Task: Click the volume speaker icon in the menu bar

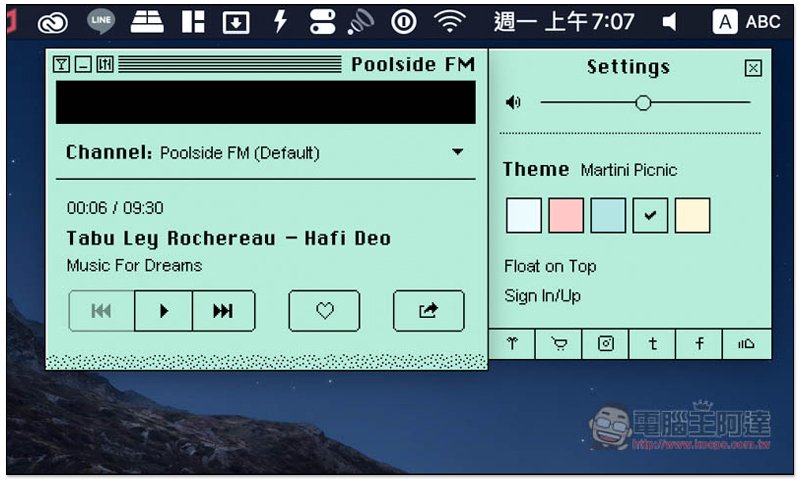Action: [669, 22]
